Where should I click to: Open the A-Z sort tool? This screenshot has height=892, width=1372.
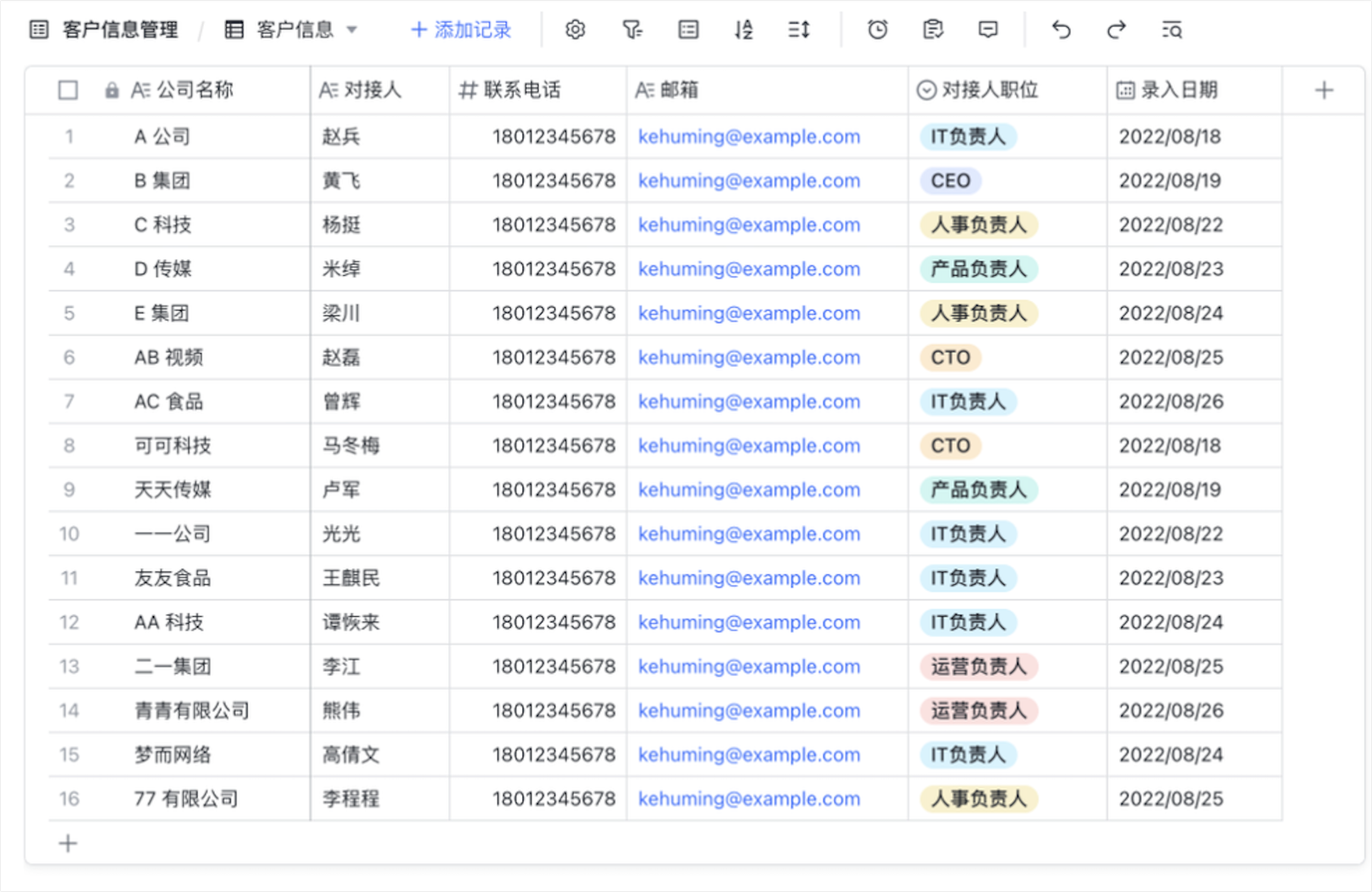click(x=744, y=30)
